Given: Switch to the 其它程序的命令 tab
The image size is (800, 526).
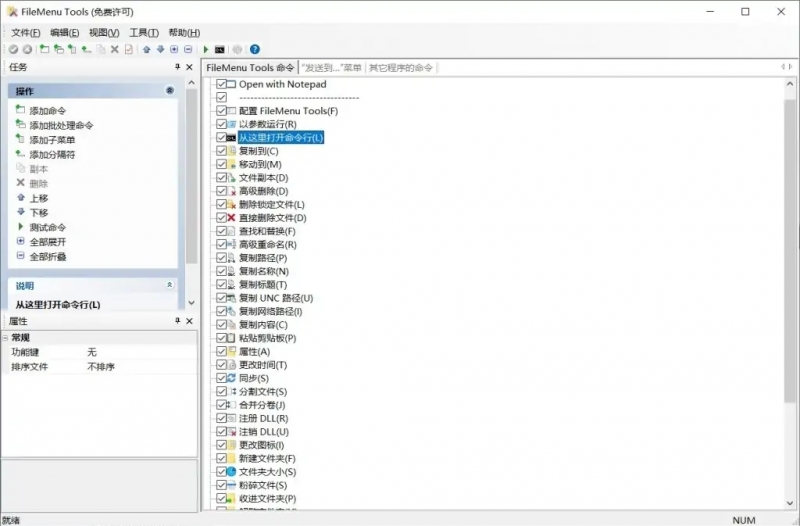Looking at the screenshot, I should [x=401, y=67].
